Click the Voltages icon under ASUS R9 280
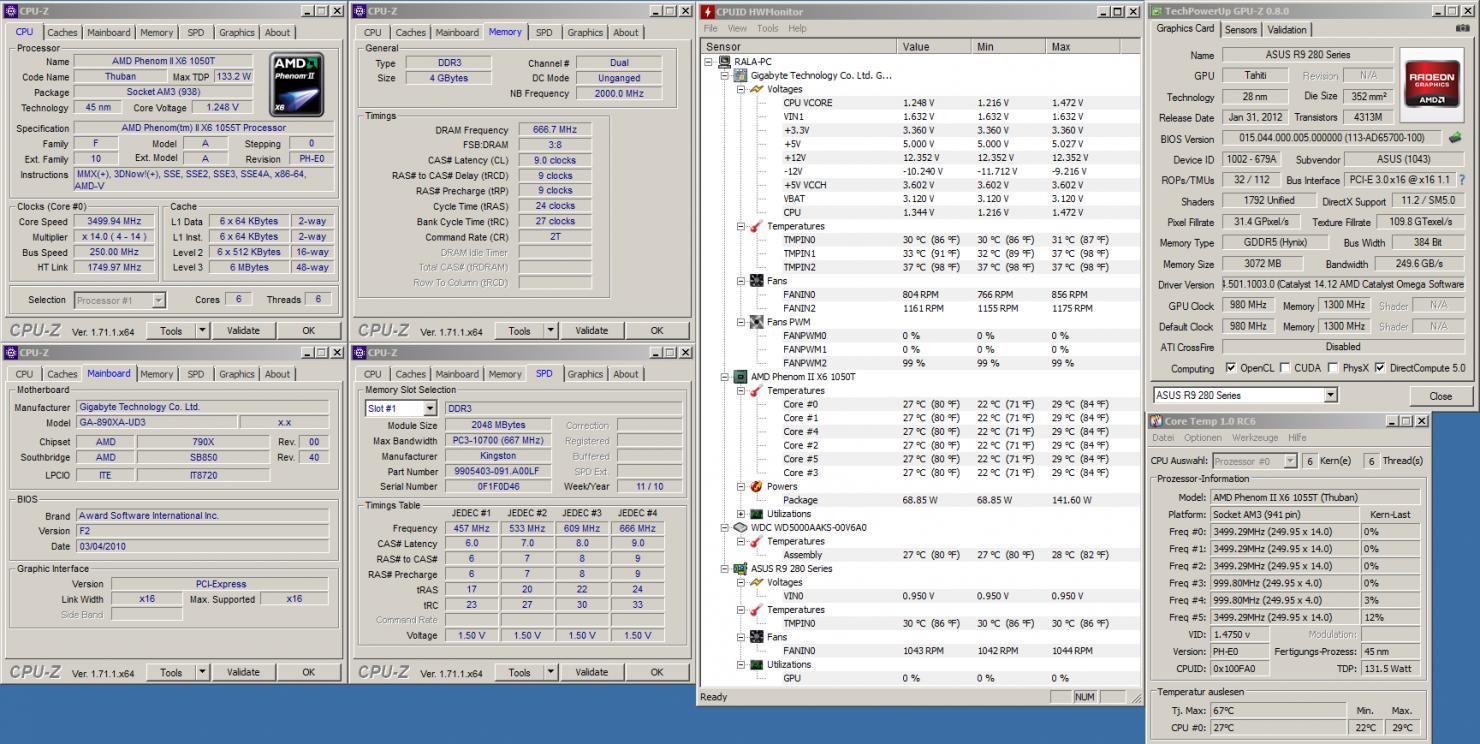Viewport: 1480px width, 744px height. (x=757, y=582)
